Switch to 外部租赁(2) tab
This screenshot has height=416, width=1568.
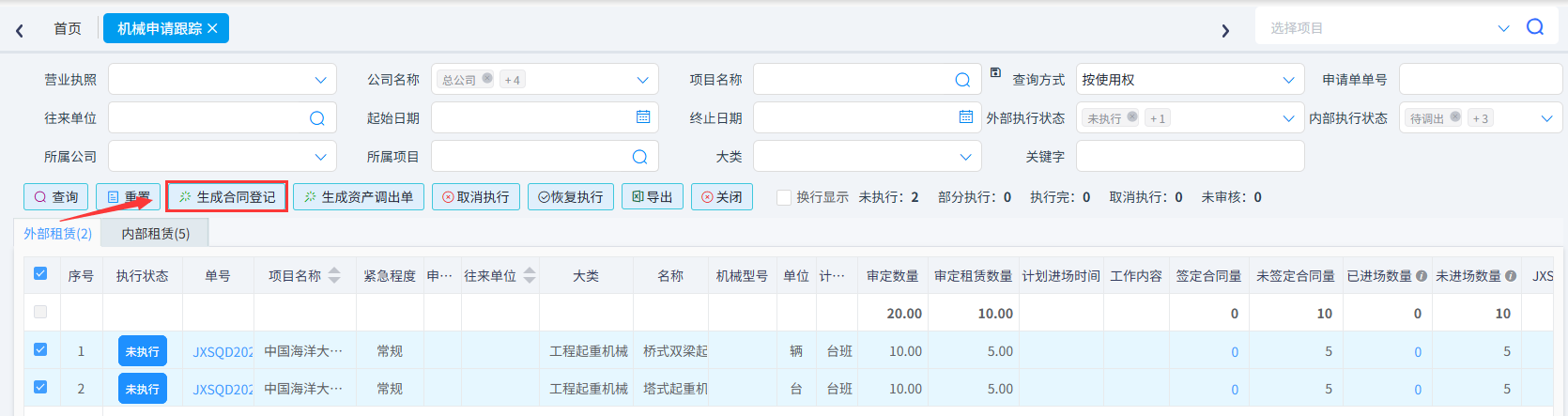(58, 234)
